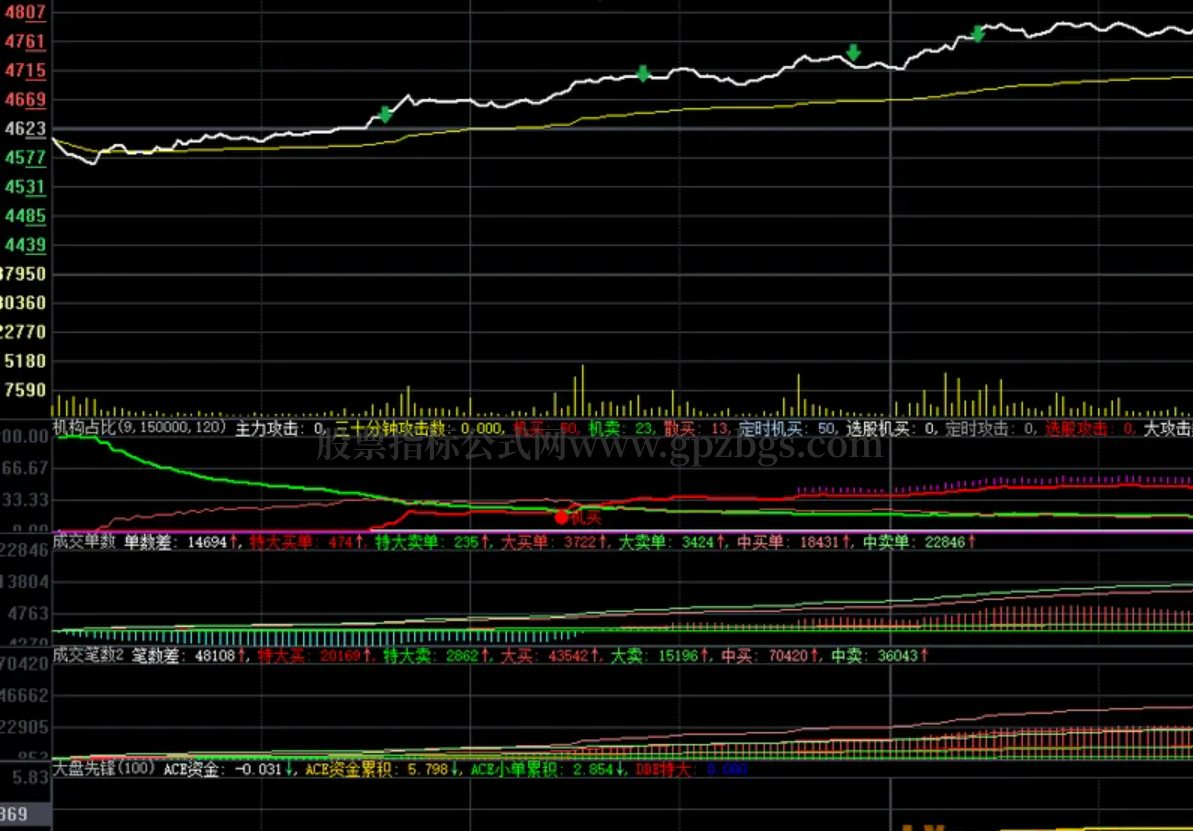Click the 4577 price axis label
The image size is (1193, 831).
[x=25, y=158]
